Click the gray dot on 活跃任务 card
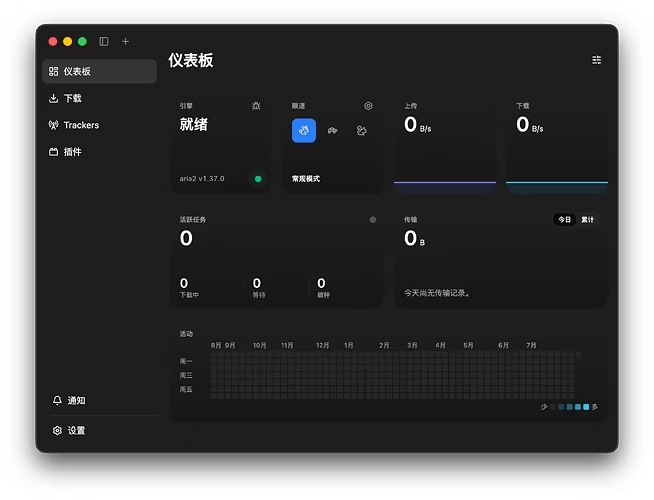Image resolution: width=654 pixels, height=500 pixels. [373, 220]
